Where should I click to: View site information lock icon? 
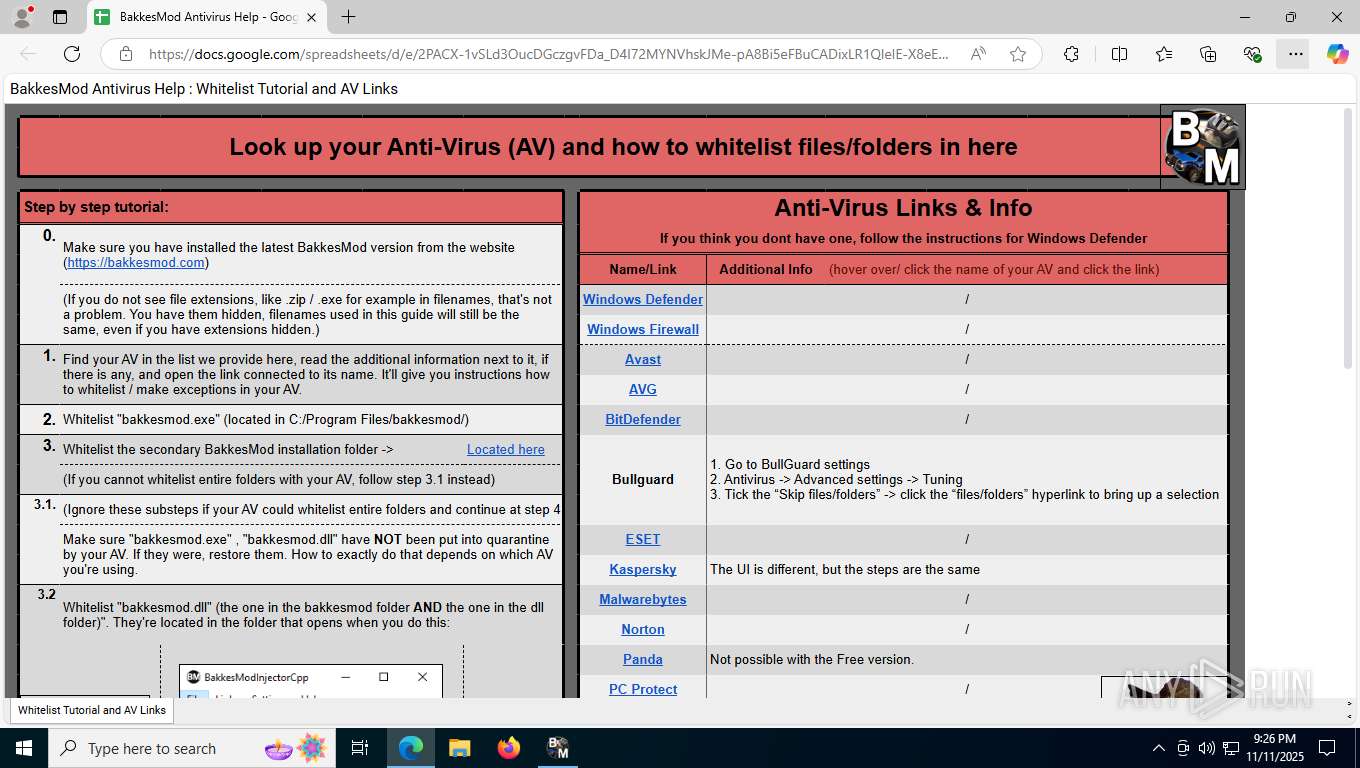(x=126, y=54)
